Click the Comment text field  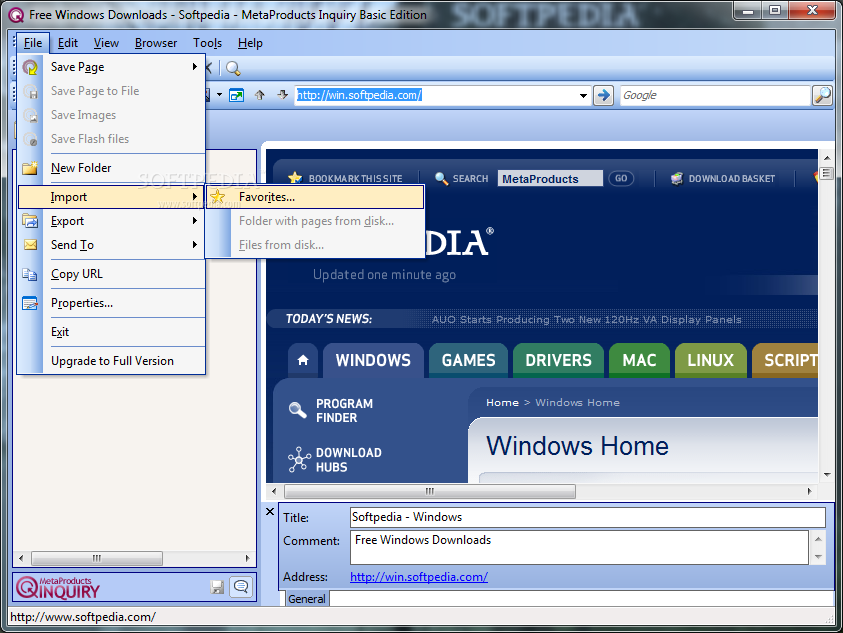579,547
